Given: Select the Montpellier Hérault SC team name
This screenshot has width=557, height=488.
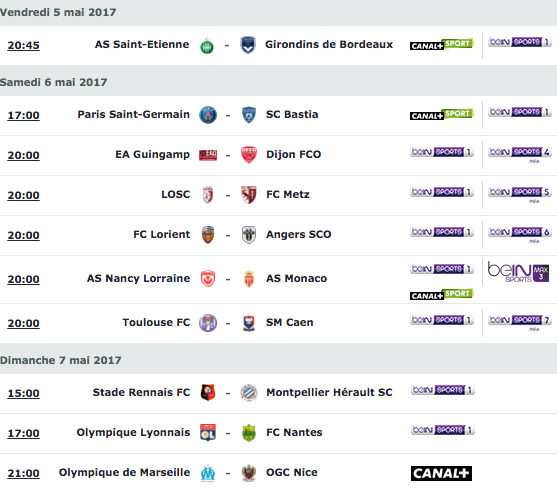Looking at the screenshot, I should coord(329,392).
